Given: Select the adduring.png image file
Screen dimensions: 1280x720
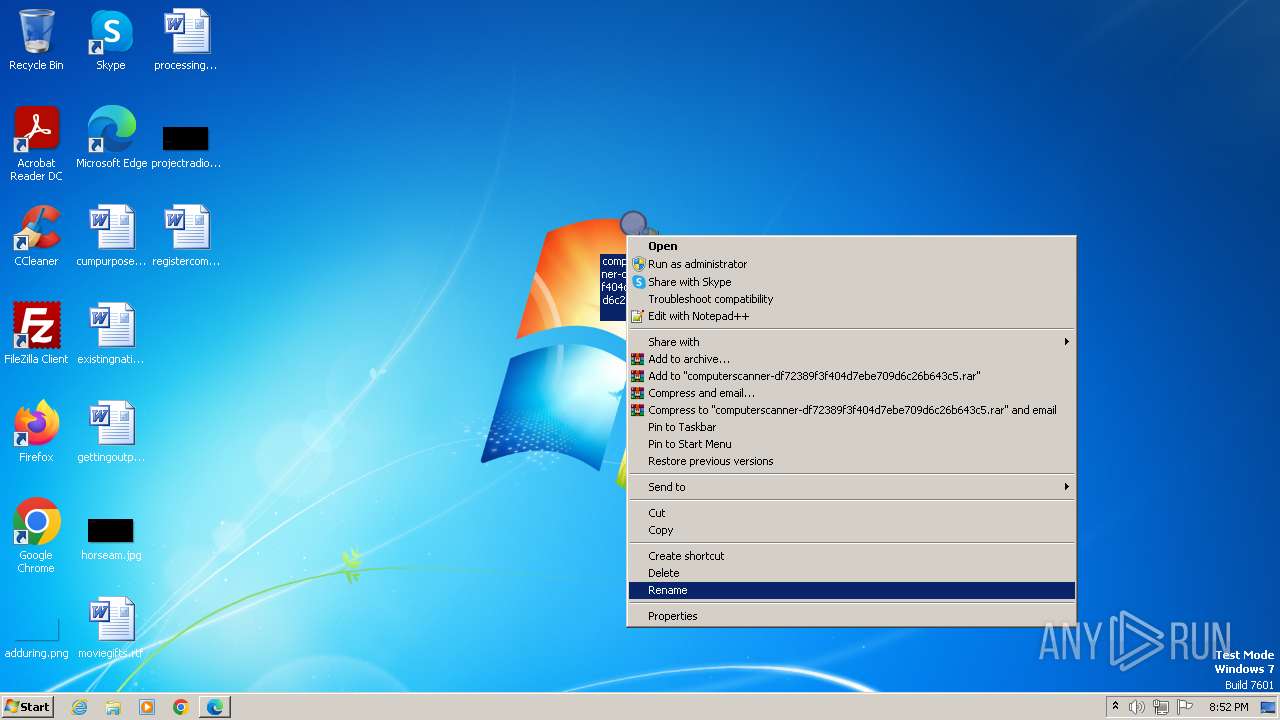Looking at the screenshot, I should pyautogui.click(x=36, y=638).
